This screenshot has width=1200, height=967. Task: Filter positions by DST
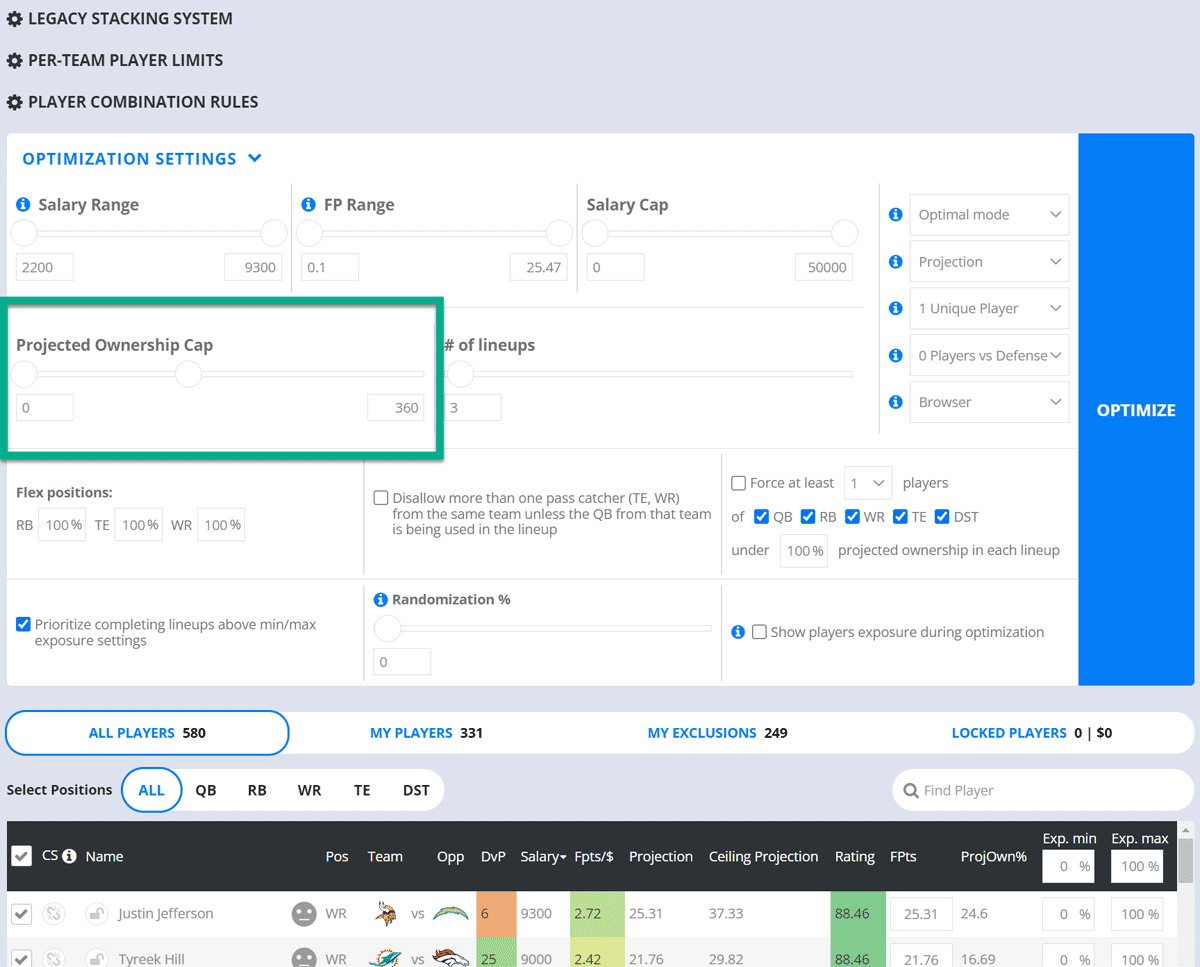[x=416, y=790]
